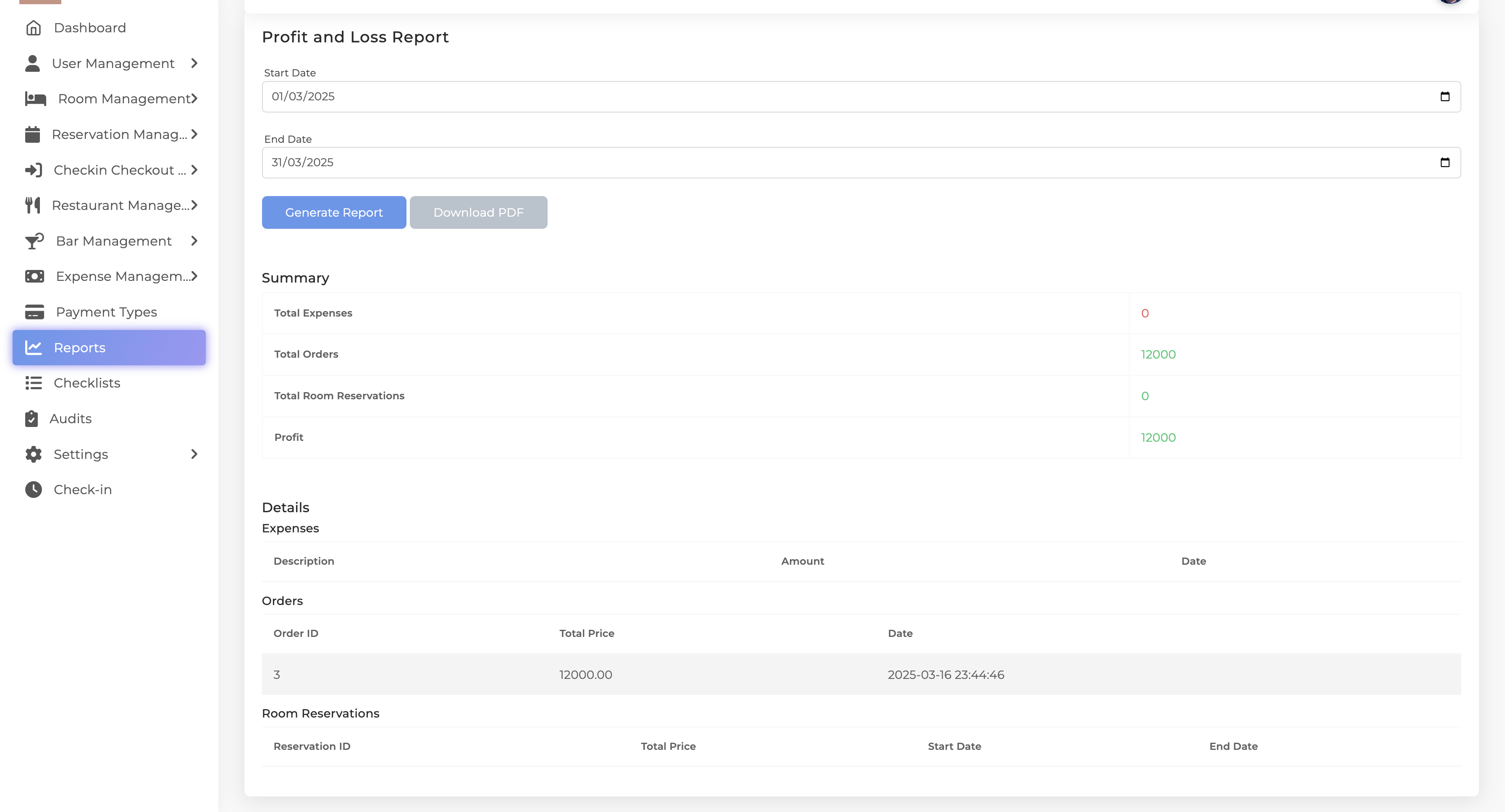Open the Expense Management money icon

(x=34, y=276)
